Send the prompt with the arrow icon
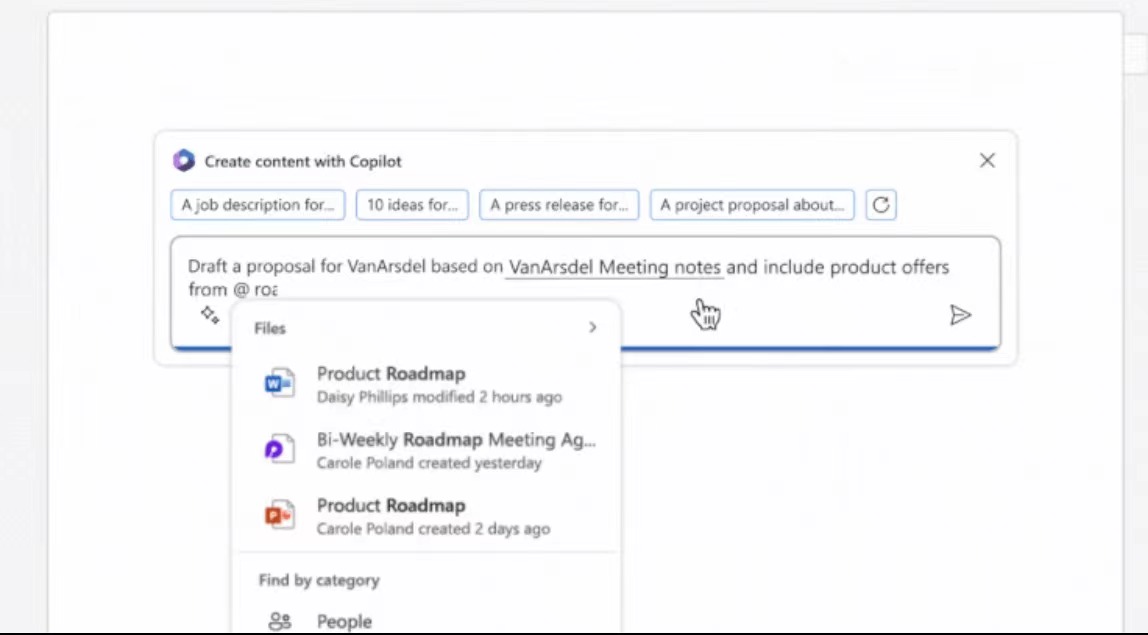 tap(960, 316)
